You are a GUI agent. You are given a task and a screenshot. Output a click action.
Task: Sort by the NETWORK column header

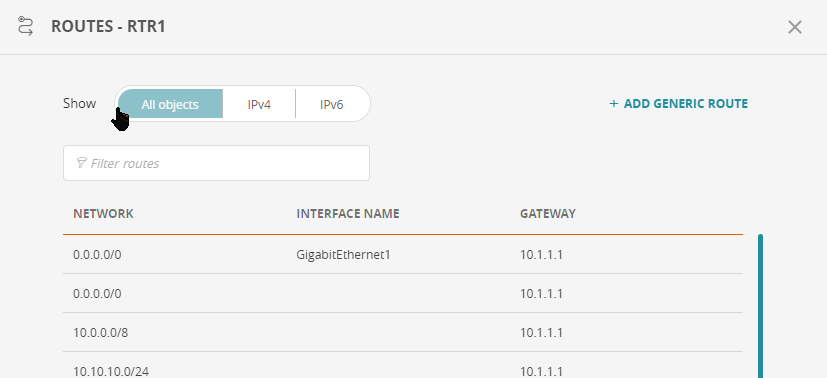tap(103, 214)
